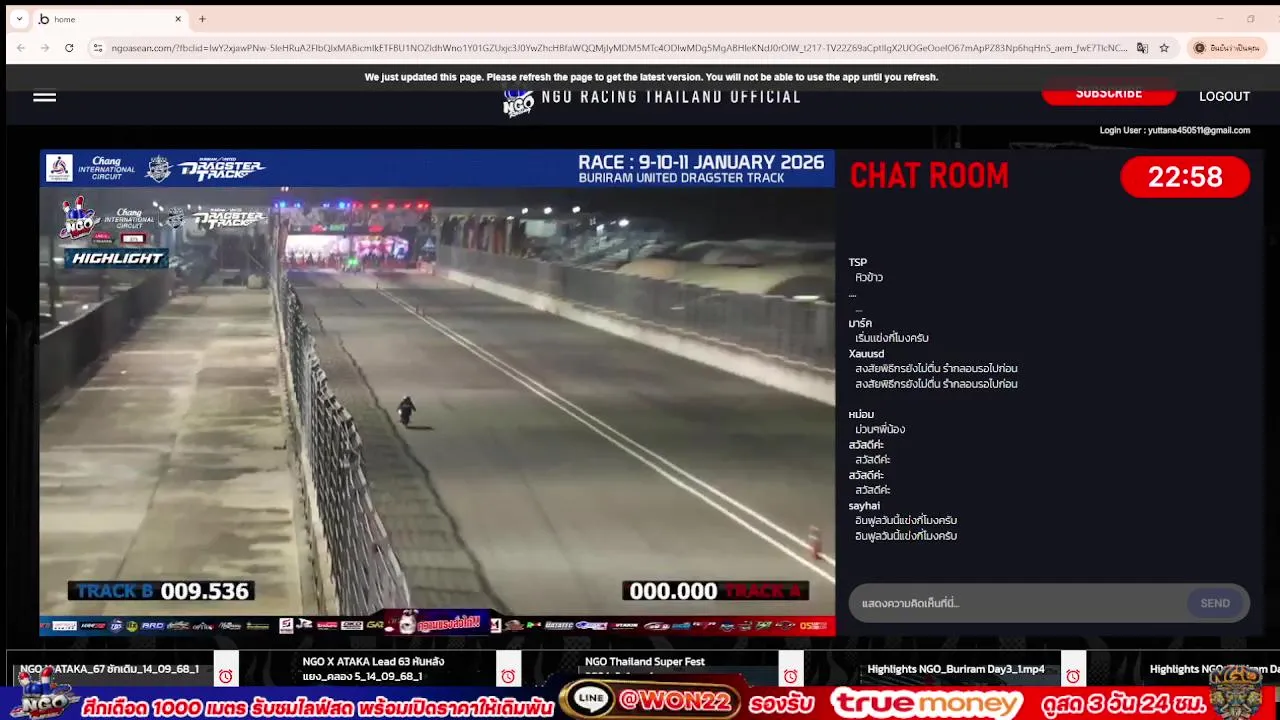The width and height of the screenshot is (1280, 720).
Task: Click the Chang International Circuit logo in header
Action: [90, 168]
